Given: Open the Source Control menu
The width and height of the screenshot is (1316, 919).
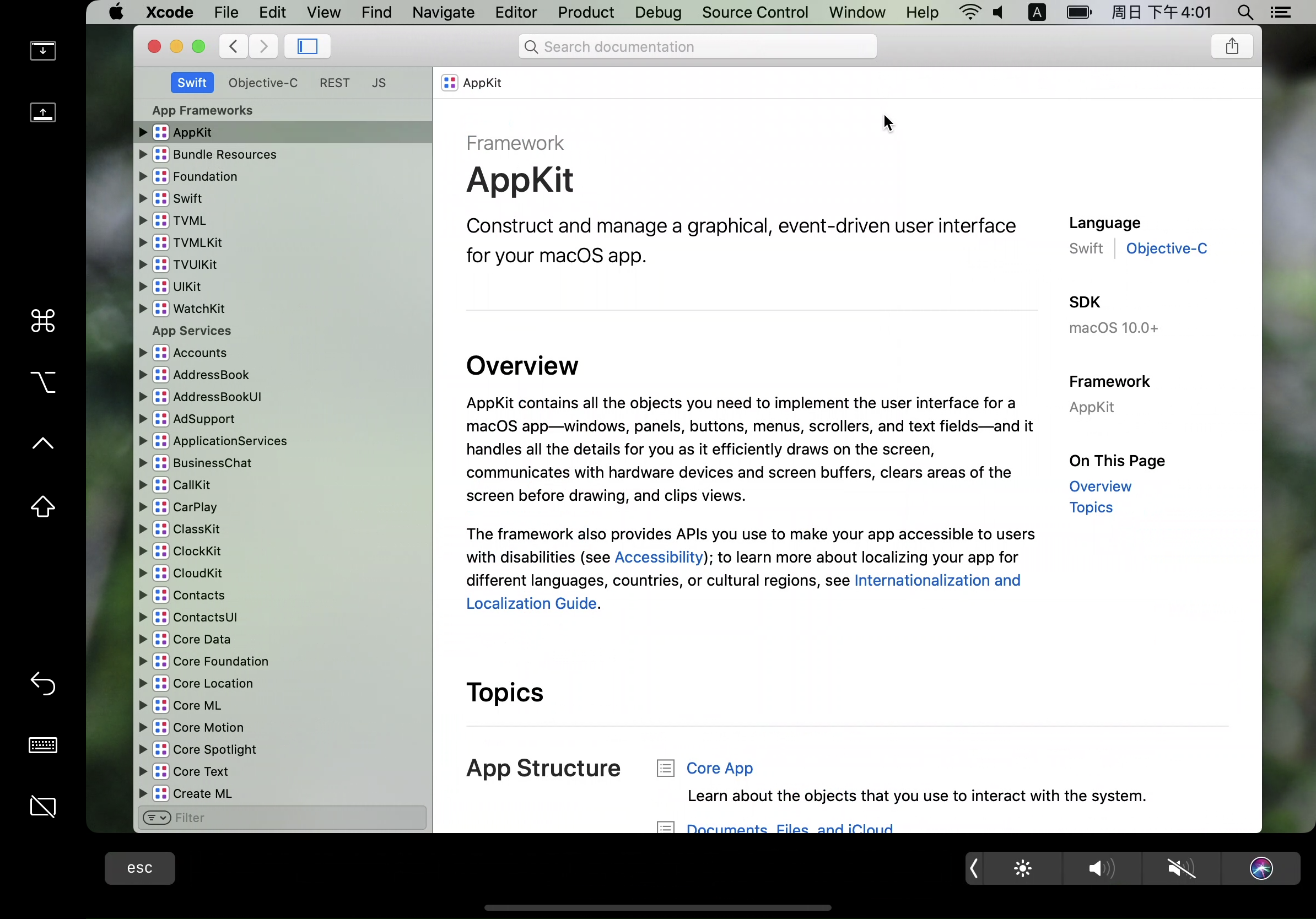Looking at the screenshot, I should pyautogui.click(x=755, y=12).
